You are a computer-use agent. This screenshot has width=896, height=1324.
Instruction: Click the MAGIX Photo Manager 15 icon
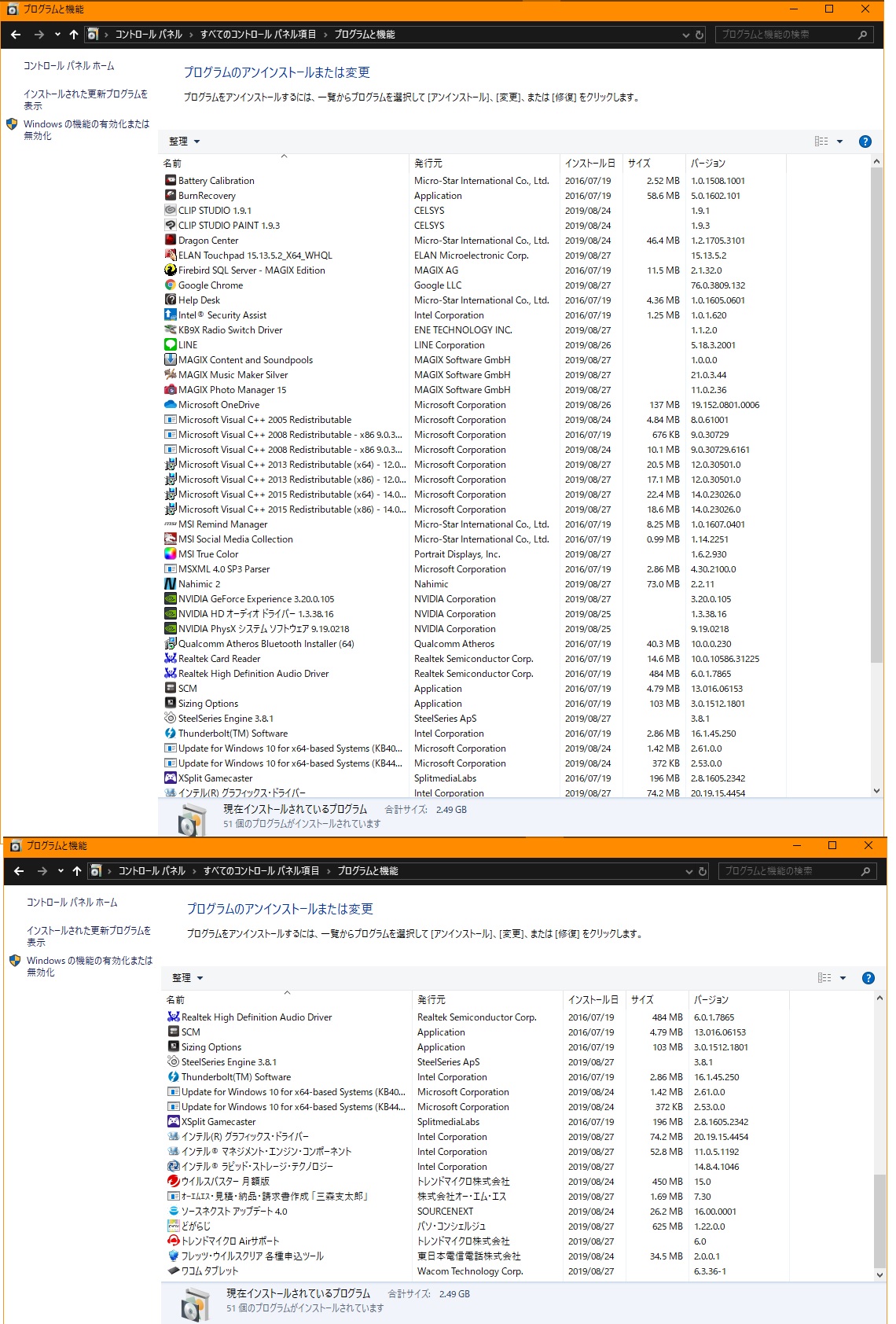pyautogui.click(x=170, y=390)
